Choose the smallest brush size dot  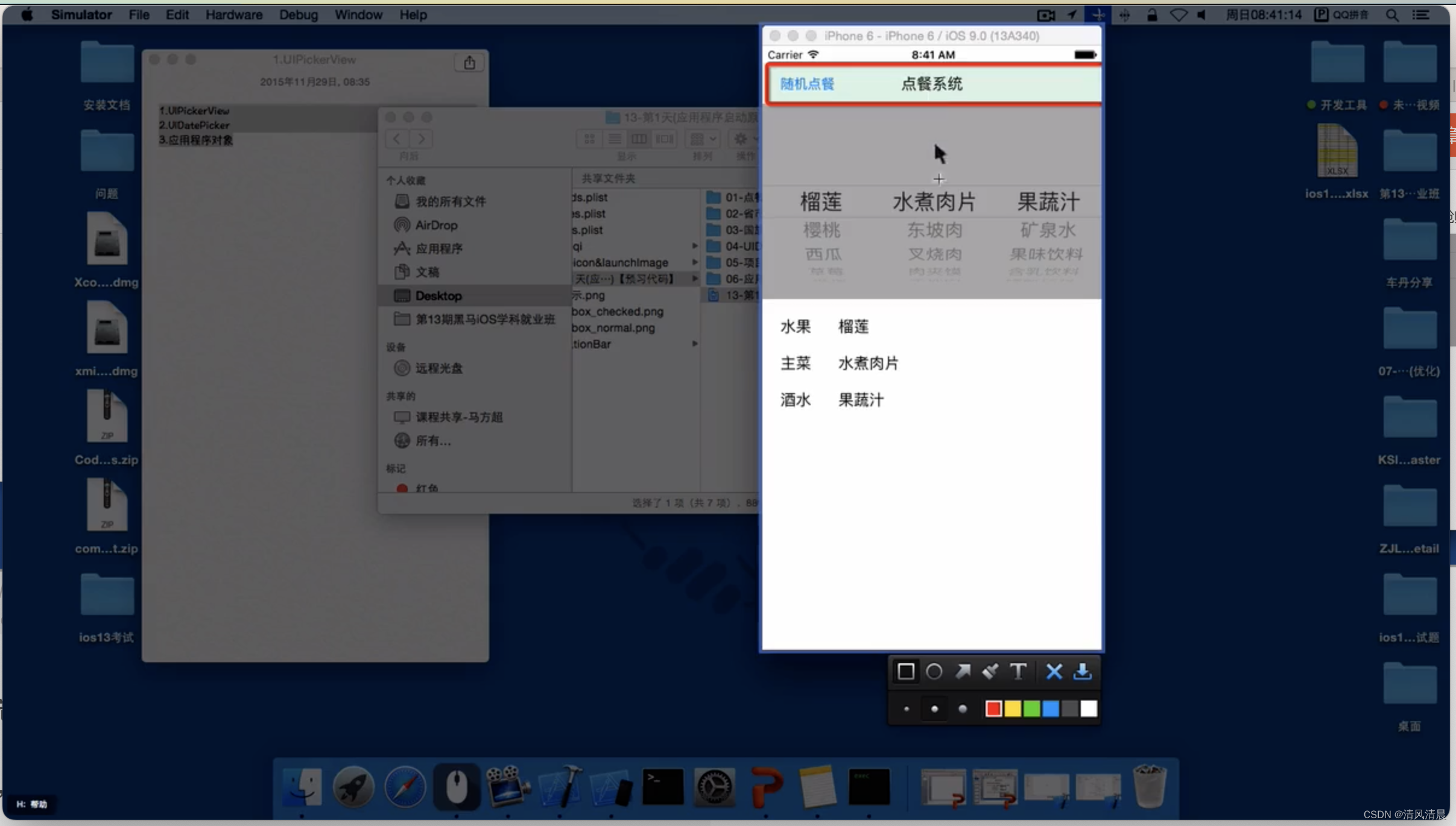(x=906, y=709)
